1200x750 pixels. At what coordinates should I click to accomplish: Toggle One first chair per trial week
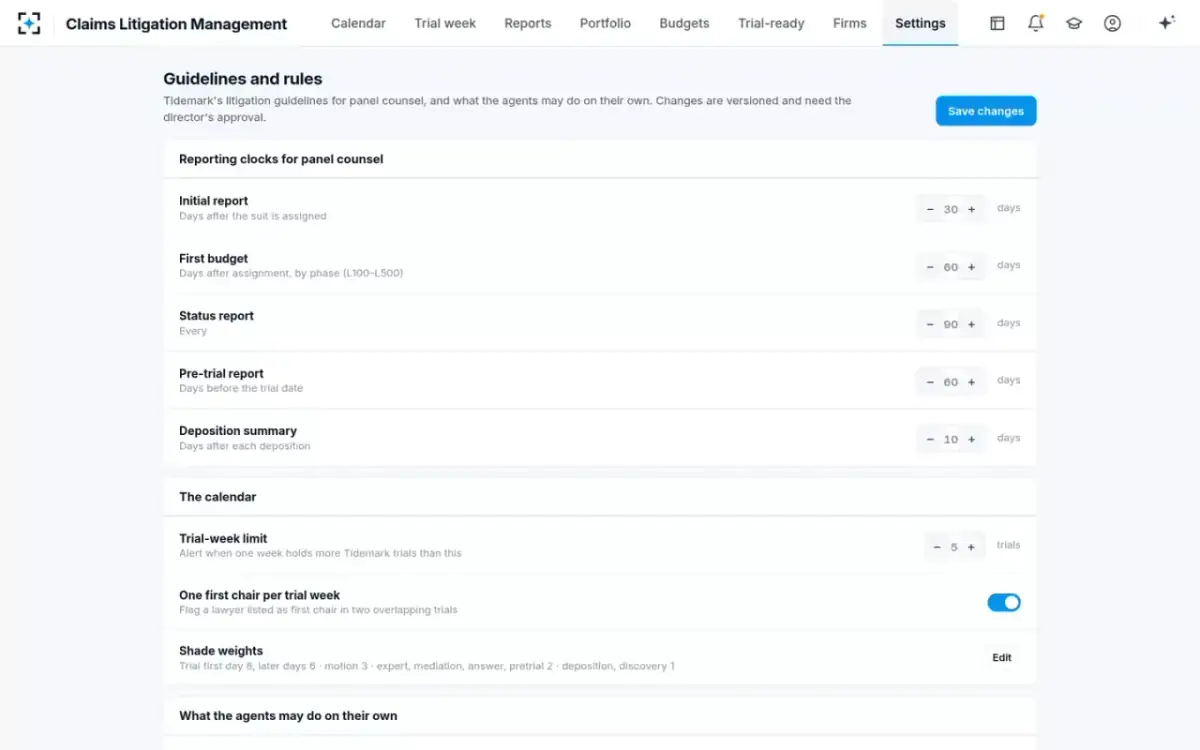(x=1004, y=602)
